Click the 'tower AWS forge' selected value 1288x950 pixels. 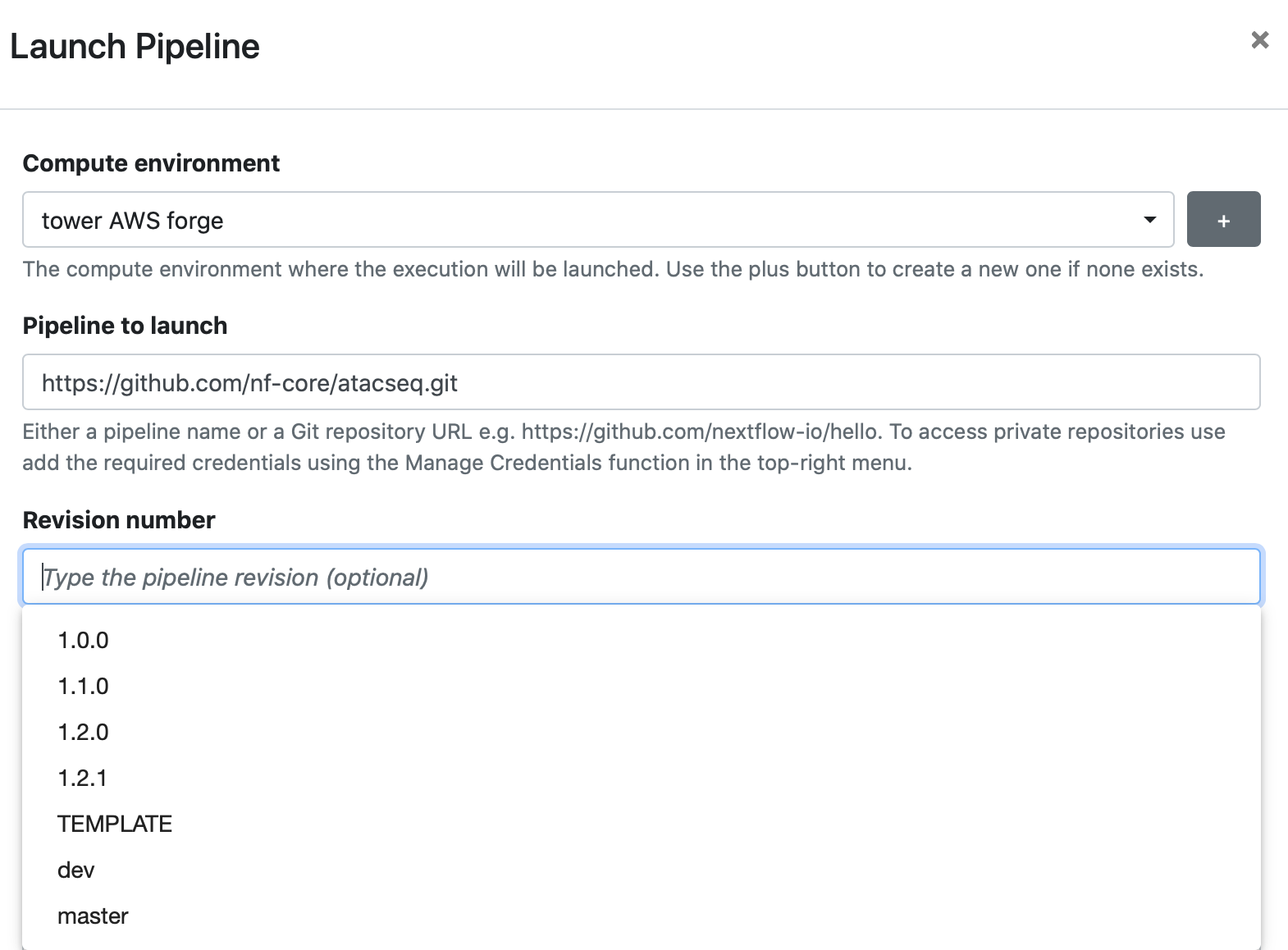pyautogui.click(x=133, y=221)
